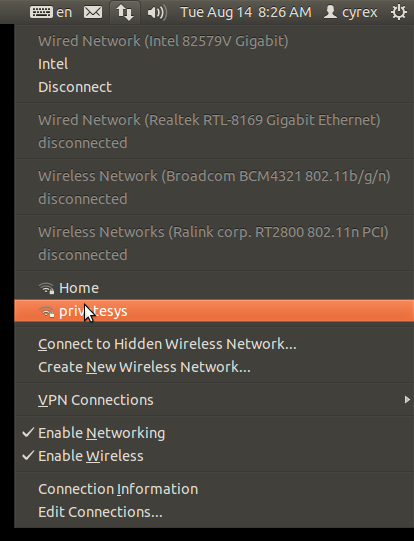Screen dimensions: 414x541
Task: Disconnect the Intel wired connection
Action: (x=75, y=87)
